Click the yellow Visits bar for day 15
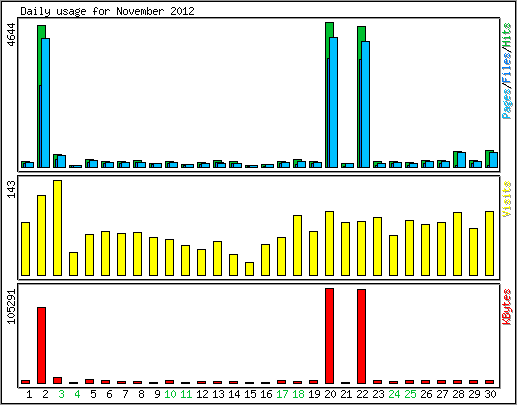The width and height of the screenshot is (517, 405). pyautogui.click(x=249, y=269)
